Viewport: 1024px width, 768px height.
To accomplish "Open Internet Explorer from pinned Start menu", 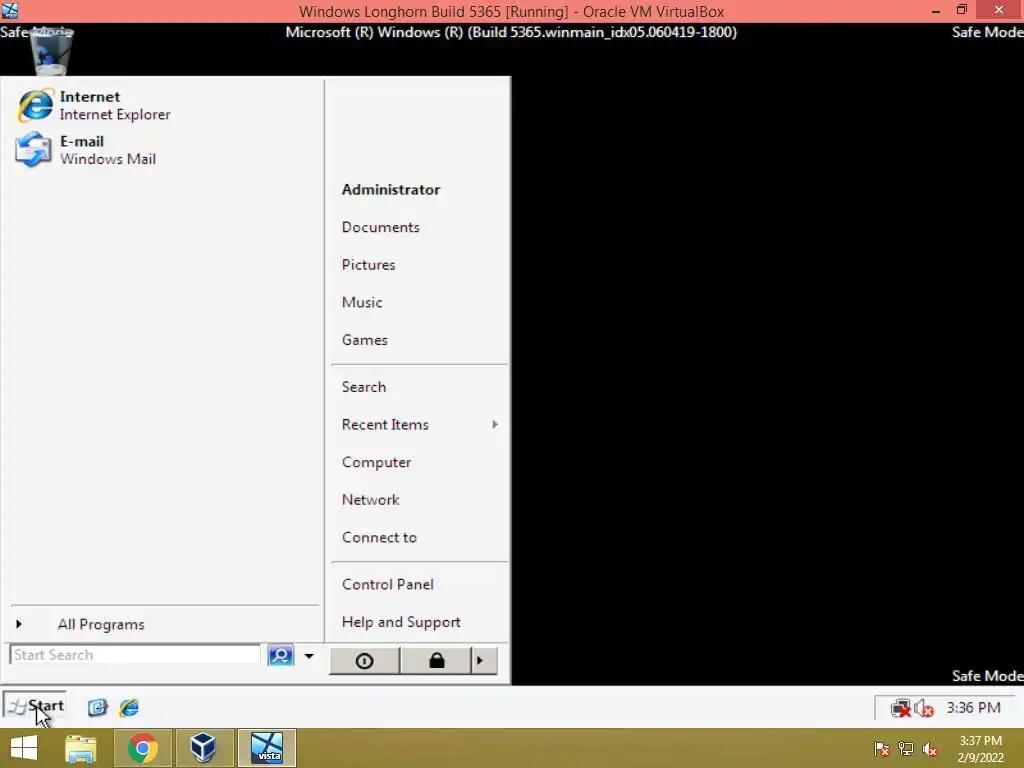I will click(x=95, y=105).
